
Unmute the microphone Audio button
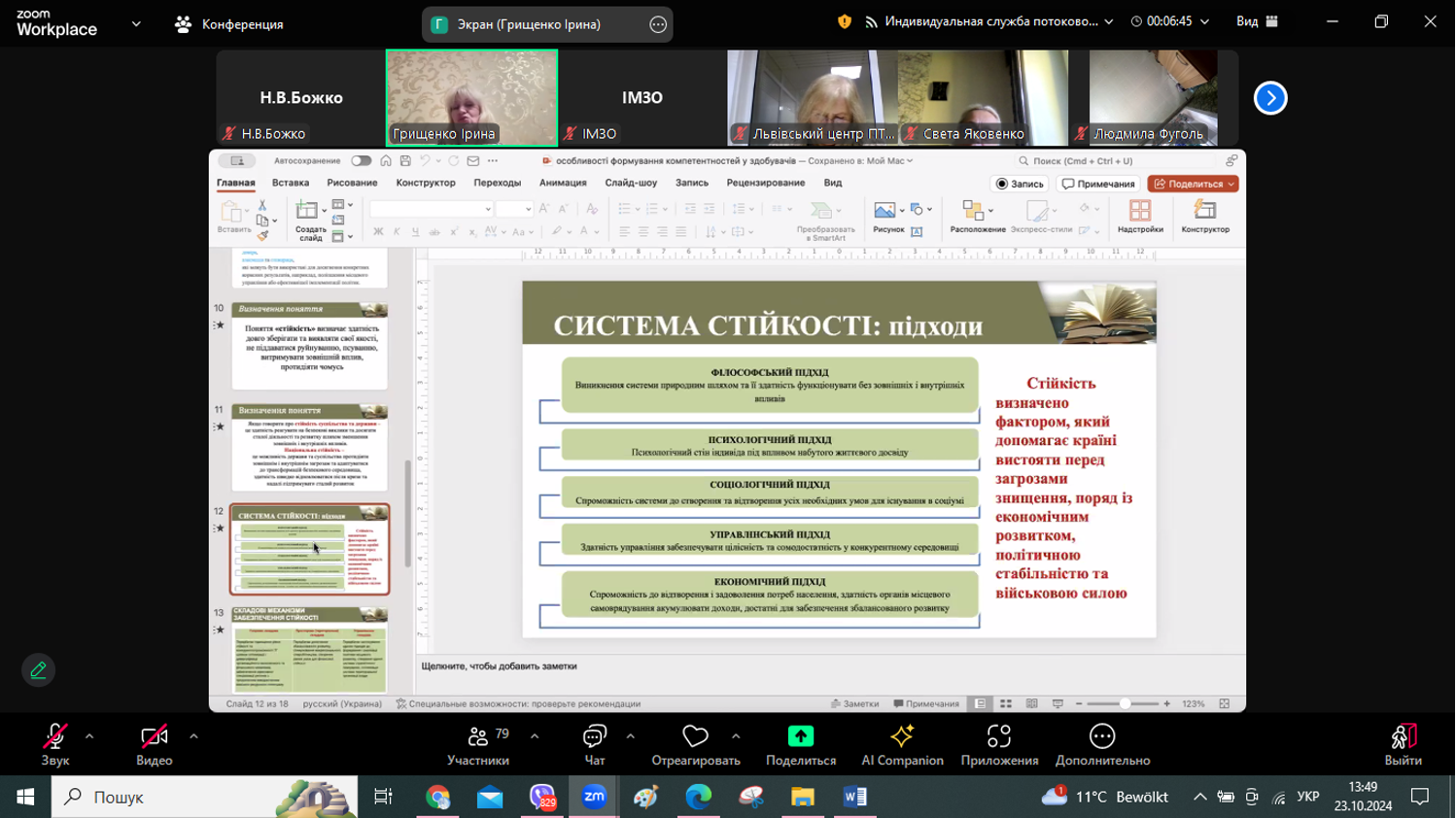[x=55, y=744]
